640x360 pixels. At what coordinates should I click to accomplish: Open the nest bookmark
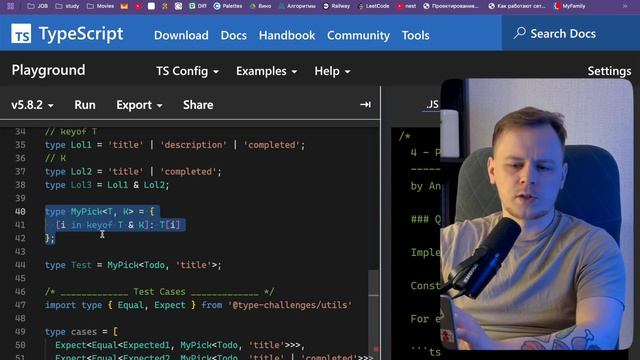[407, 6]
